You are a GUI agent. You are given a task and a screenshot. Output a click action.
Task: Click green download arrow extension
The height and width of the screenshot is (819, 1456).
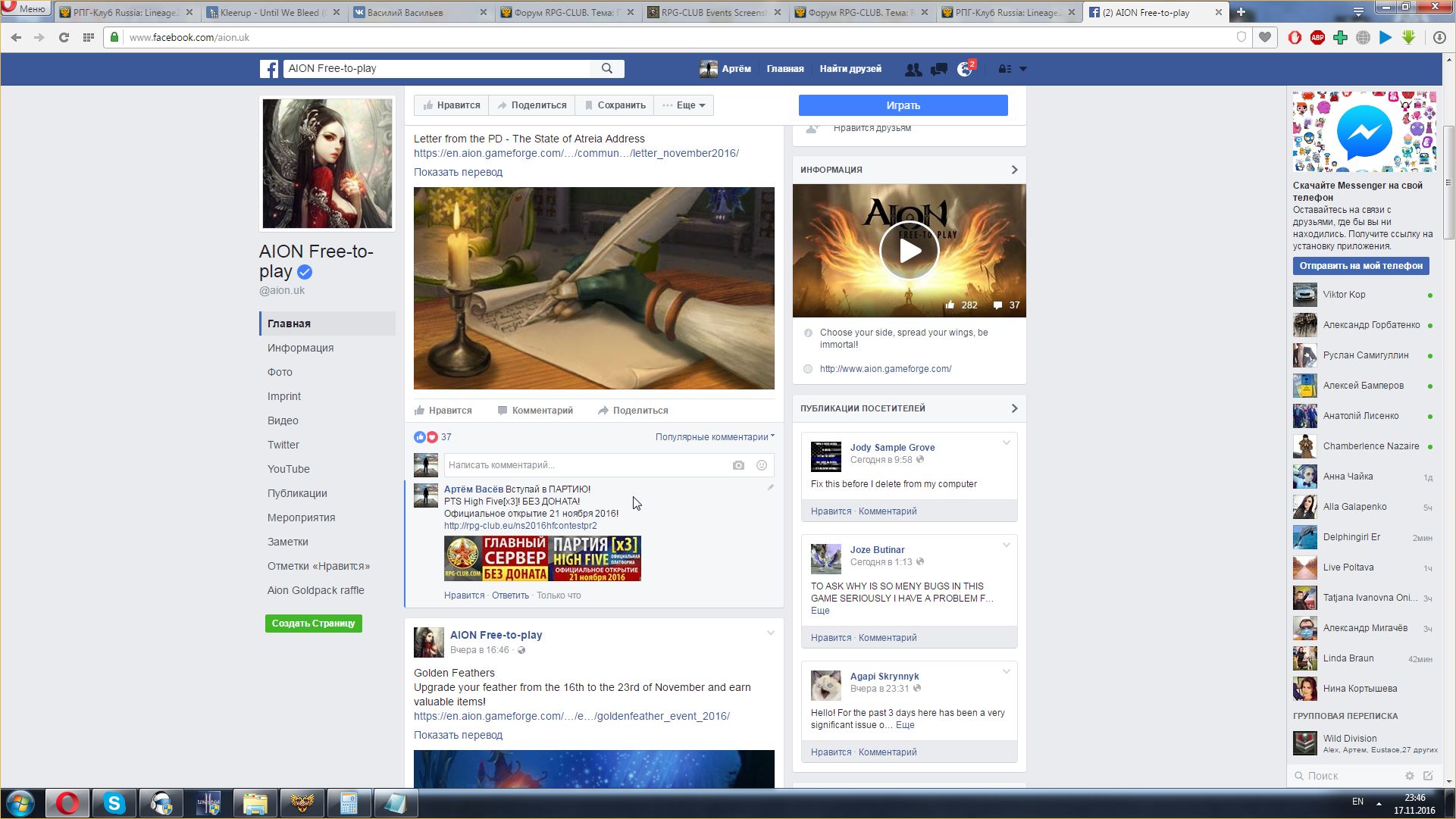pos(1408,37)
